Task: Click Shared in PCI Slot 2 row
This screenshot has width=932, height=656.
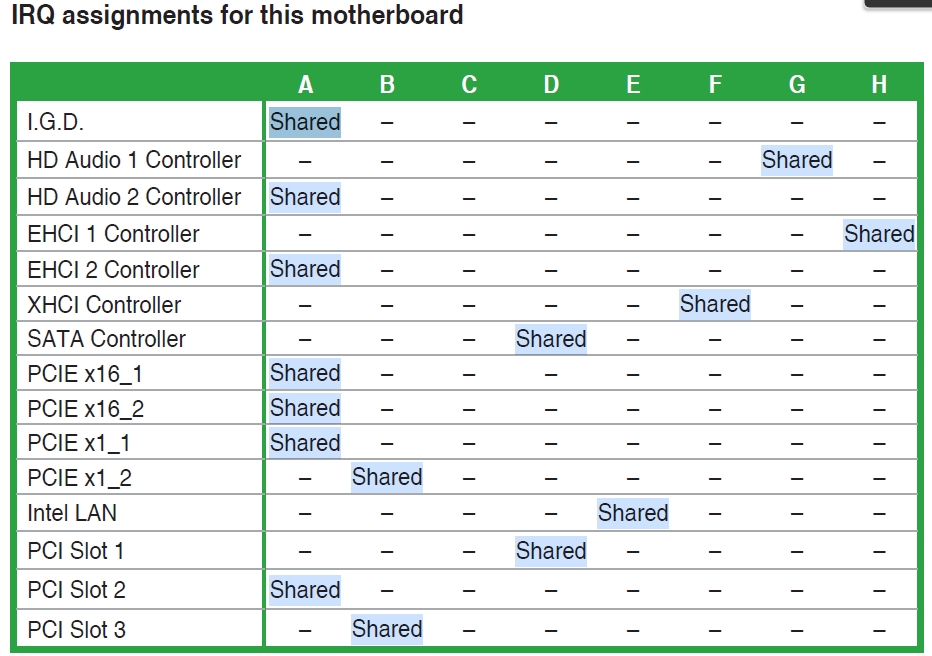Action: pos(305,590)
